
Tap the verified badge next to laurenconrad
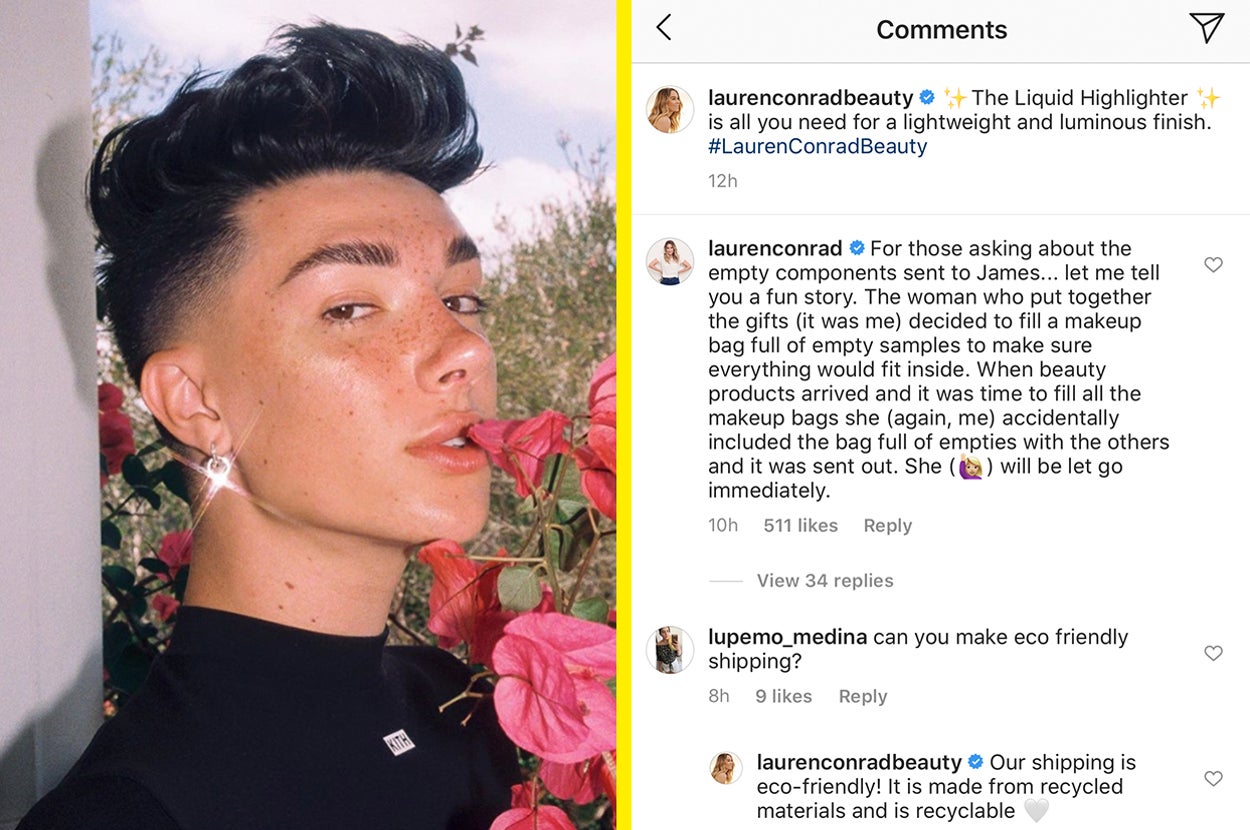tap(857, 249)
